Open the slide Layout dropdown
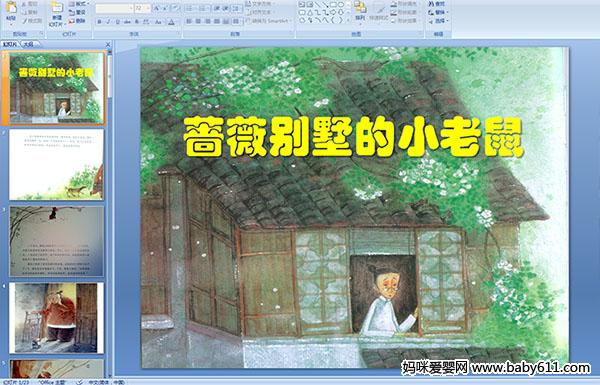This screenshot has height=385, width=600. [x=78, y=4]
